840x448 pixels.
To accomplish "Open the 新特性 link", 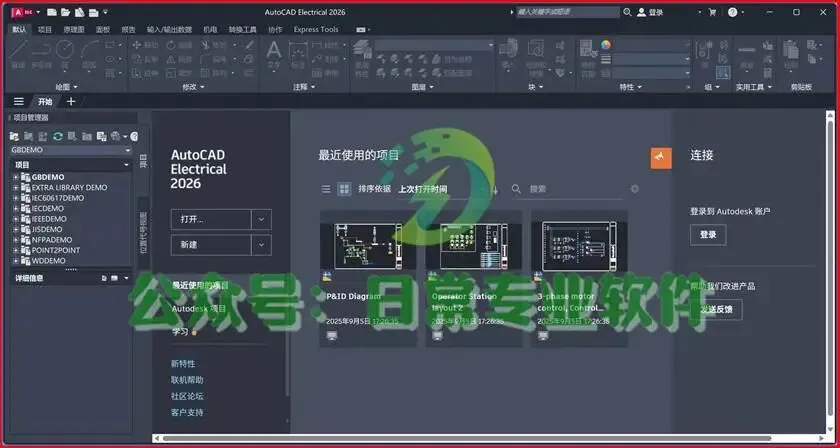I will pyautogui.click(x=183, y=364).
